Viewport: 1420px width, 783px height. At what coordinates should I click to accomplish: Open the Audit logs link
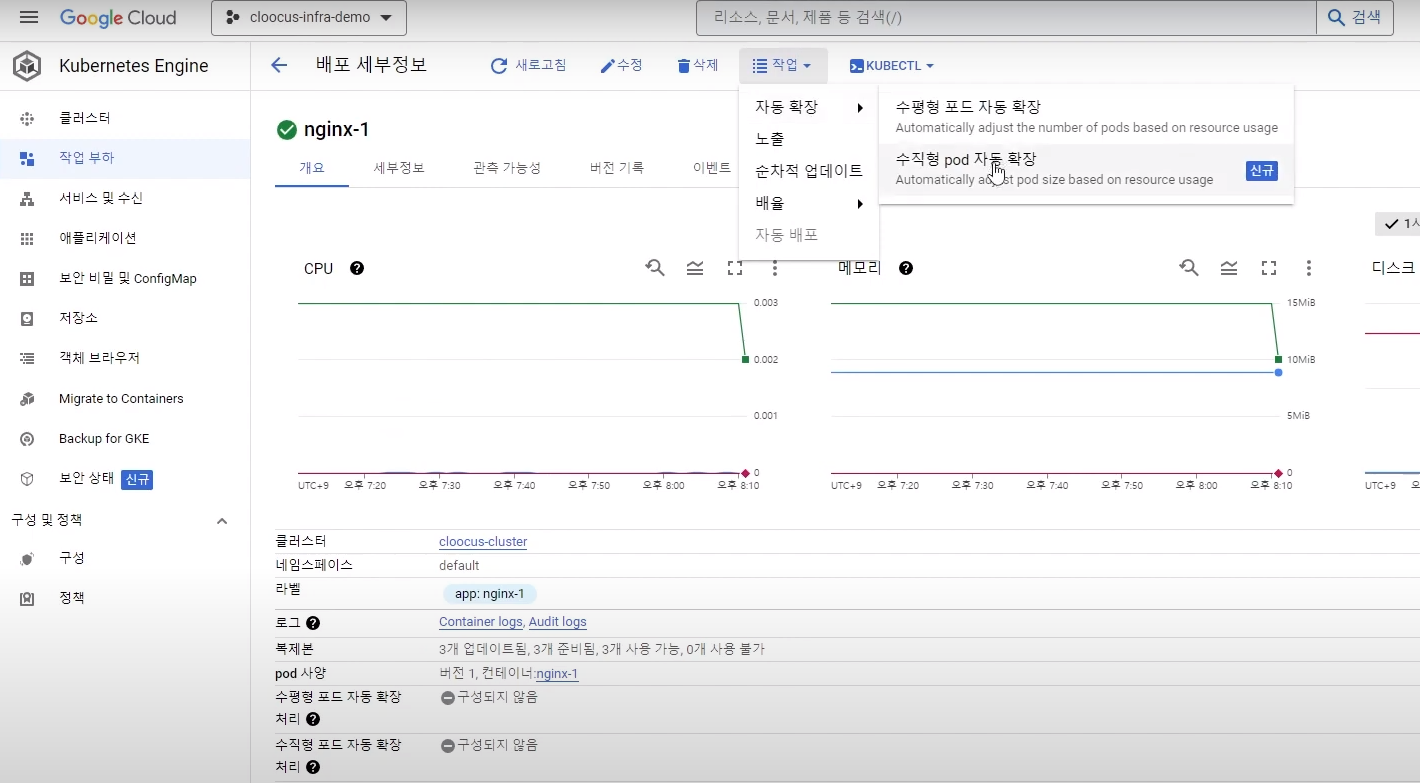(x=558, y=622)
